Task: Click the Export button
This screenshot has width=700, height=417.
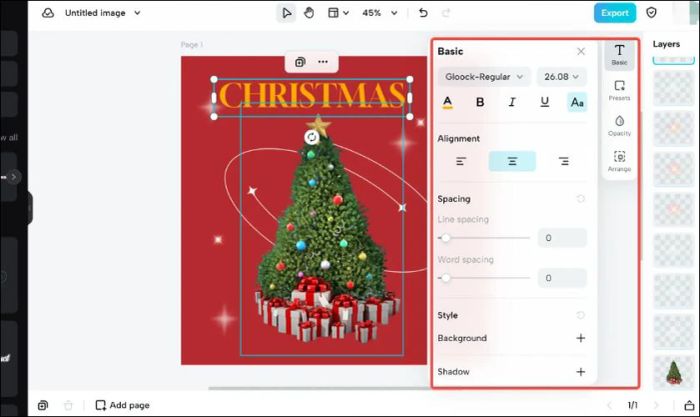Action: (x=614, y=13)
